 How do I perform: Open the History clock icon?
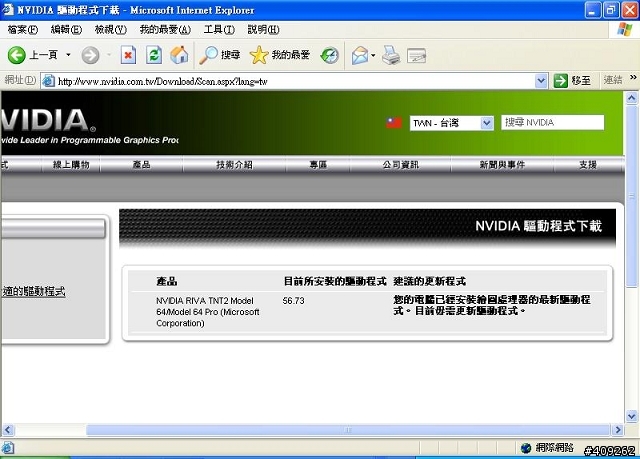[329, 55]
